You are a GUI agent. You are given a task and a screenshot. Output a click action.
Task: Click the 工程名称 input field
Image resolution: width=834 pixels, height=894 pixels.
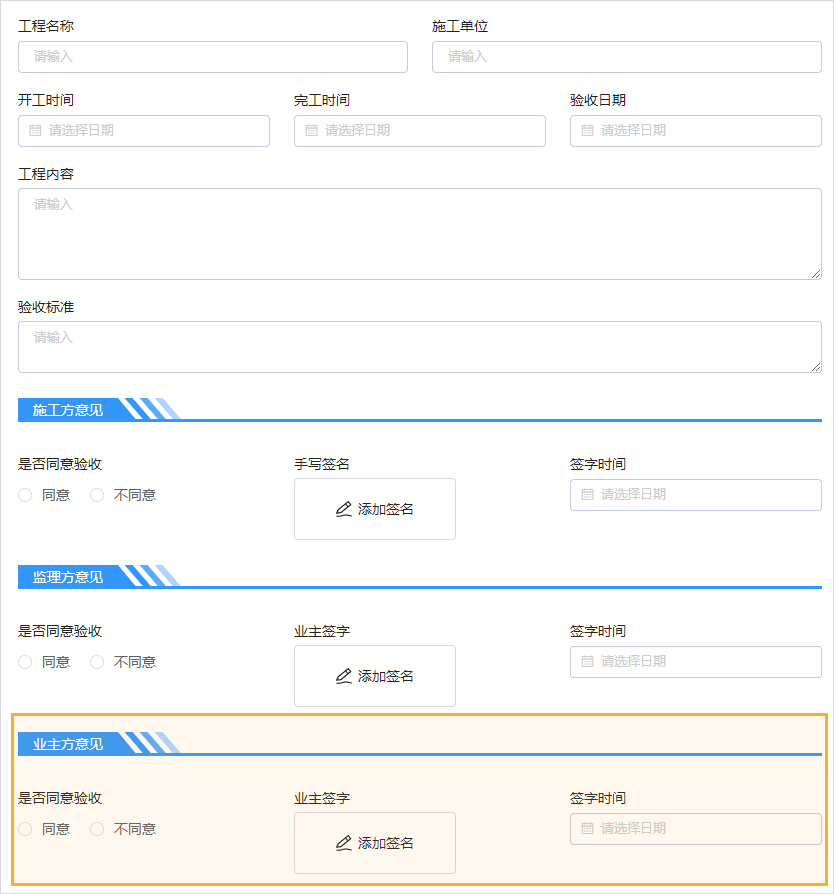coord(212,57)
